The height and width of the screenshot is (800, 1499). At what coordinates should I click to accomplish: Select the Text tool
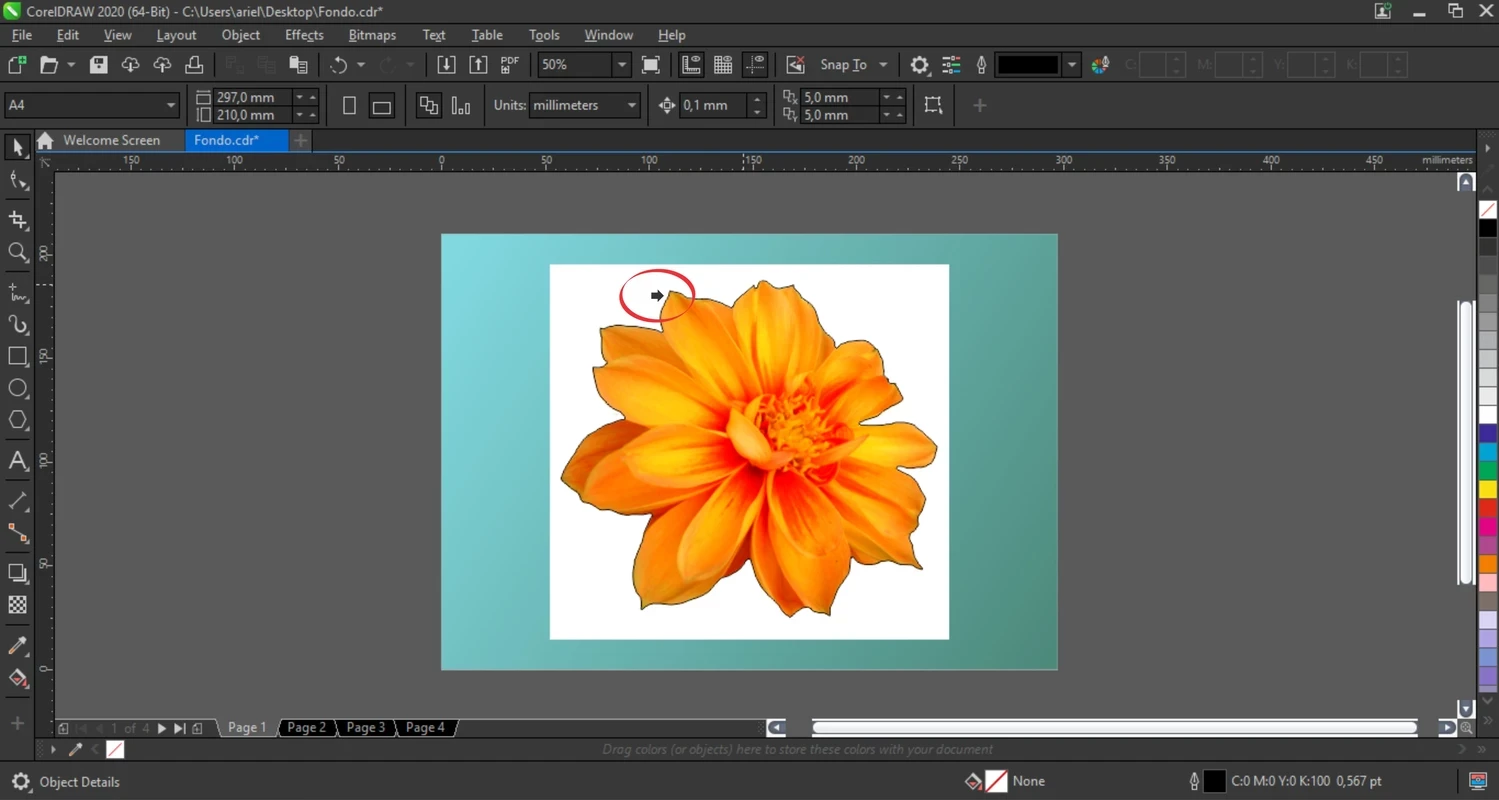click(x=18, y=461)
